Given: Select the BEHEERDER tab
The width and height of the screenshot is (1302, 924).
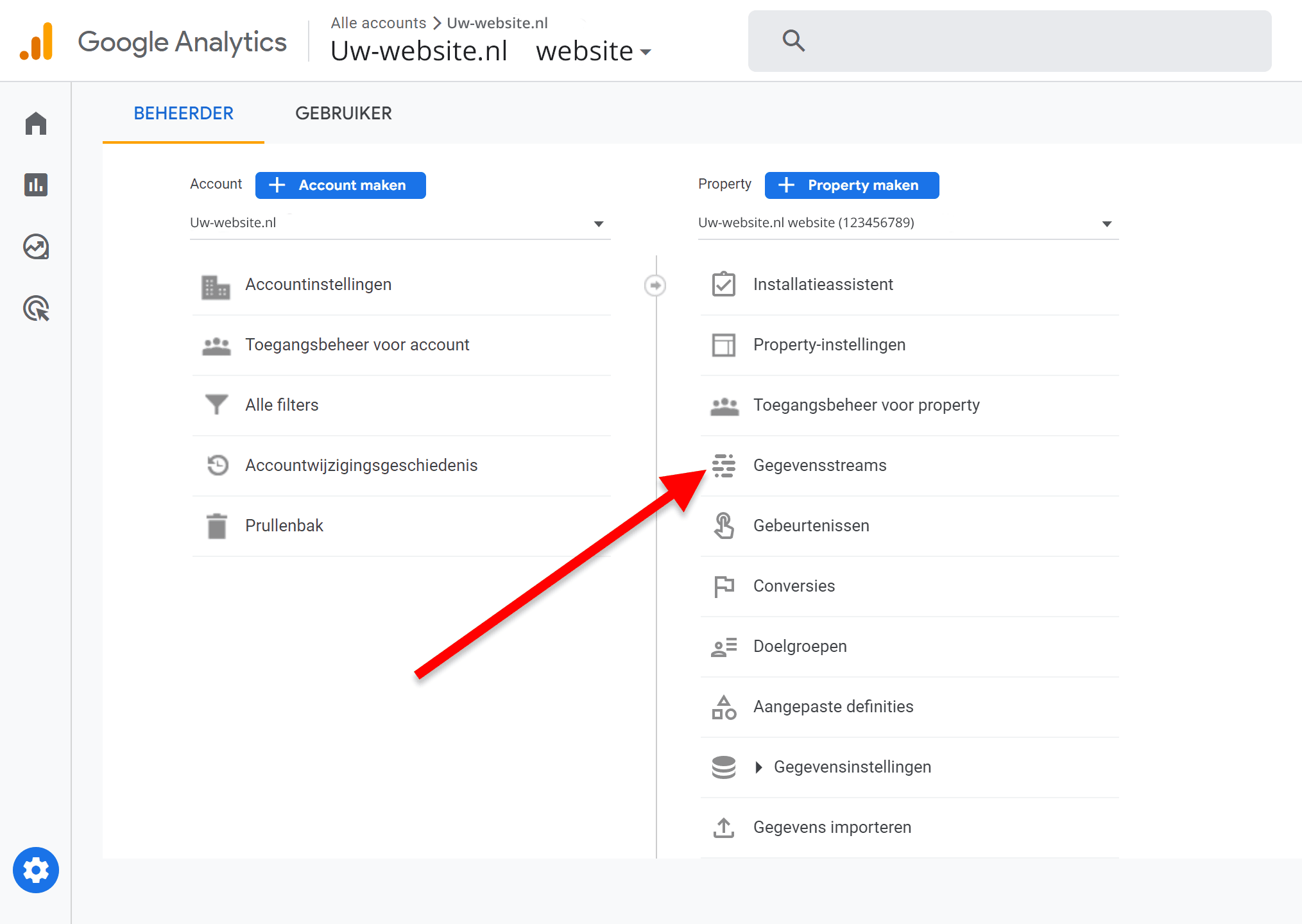Looking at the screenshot, I should [183, 113].
